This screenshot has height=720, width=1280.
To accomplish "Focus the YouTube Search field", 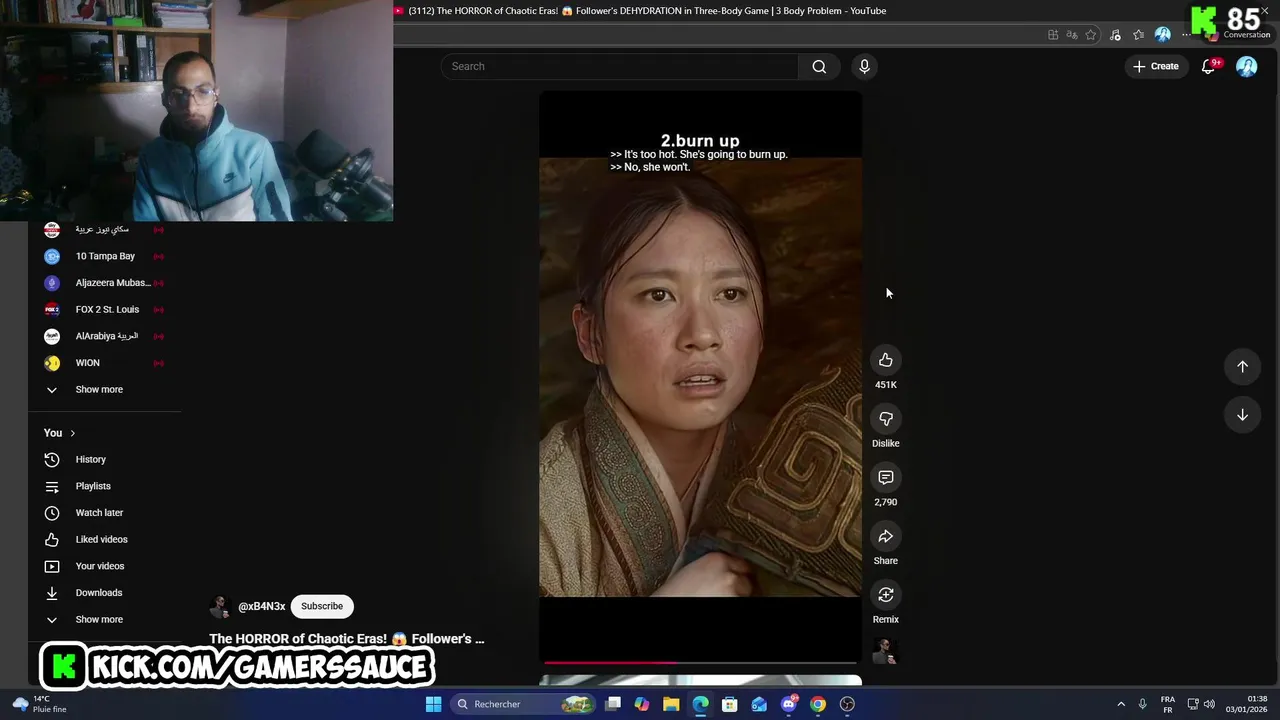I will click(x=620, y=66).
